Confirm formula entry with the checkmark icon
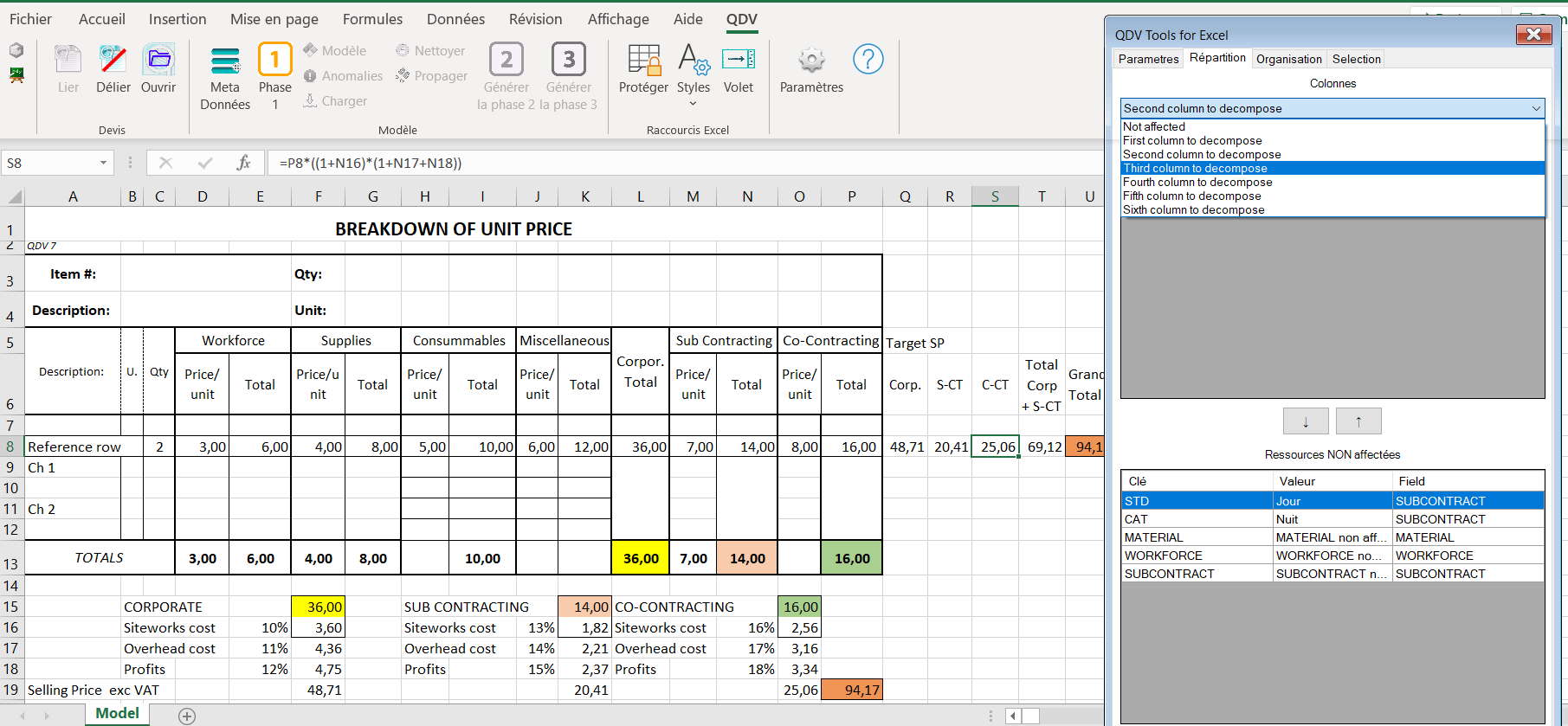The height and width of the screenshot is (726, 1568). [205, 163]
